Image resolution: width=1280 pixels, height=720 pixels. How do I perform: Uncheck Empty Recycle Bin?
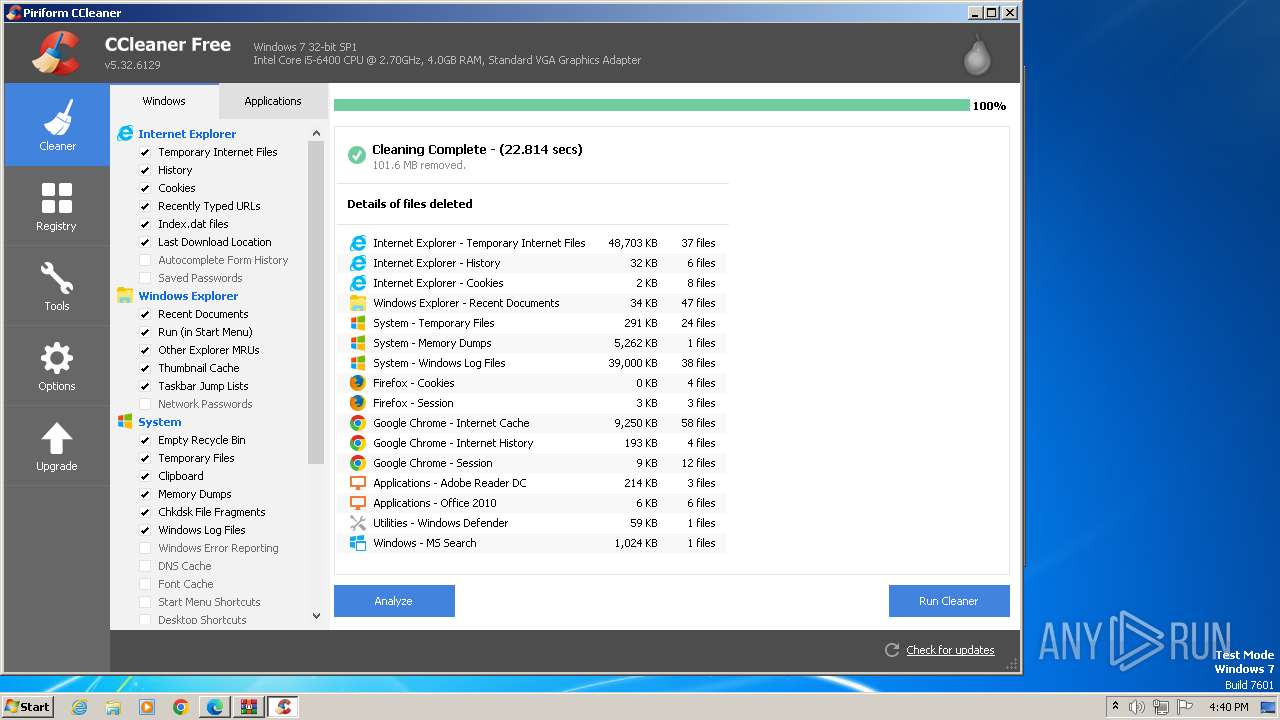[x=145, y=440]
